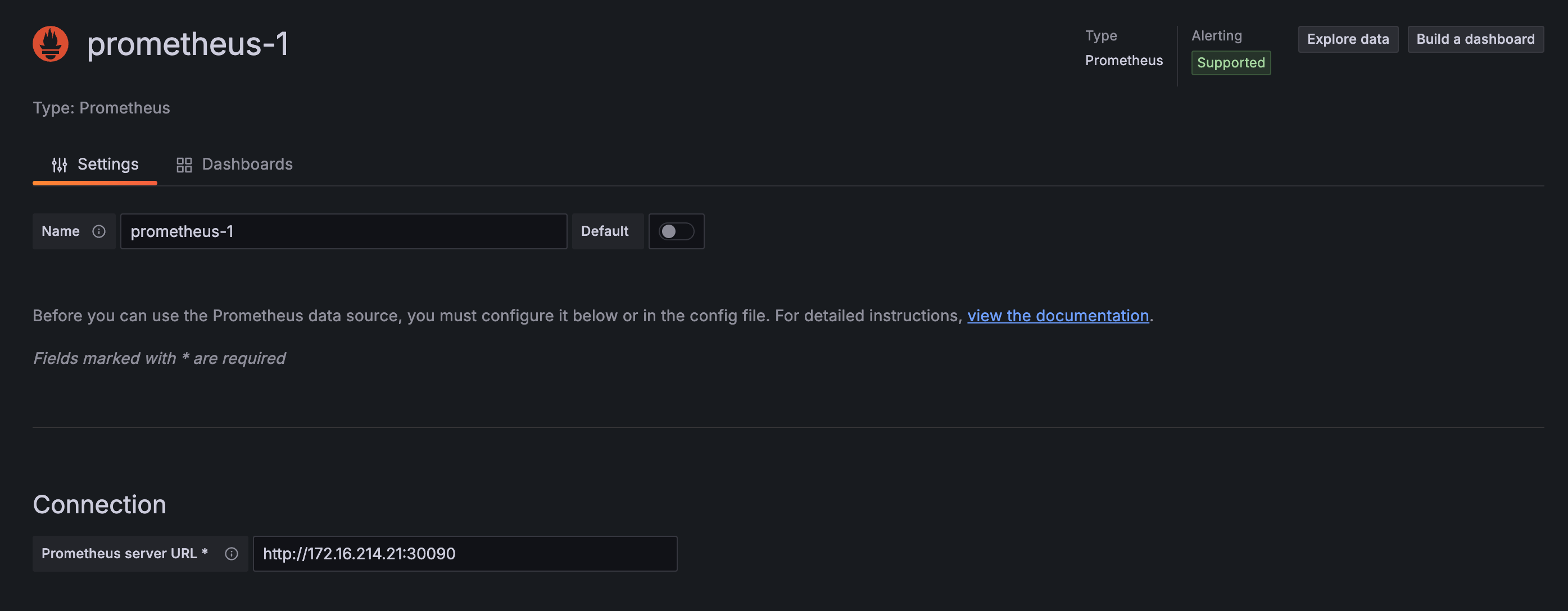Click the Dashboards tab grid icon
The height and width of the screenshot is (611, 1568).
coord(184,164)
